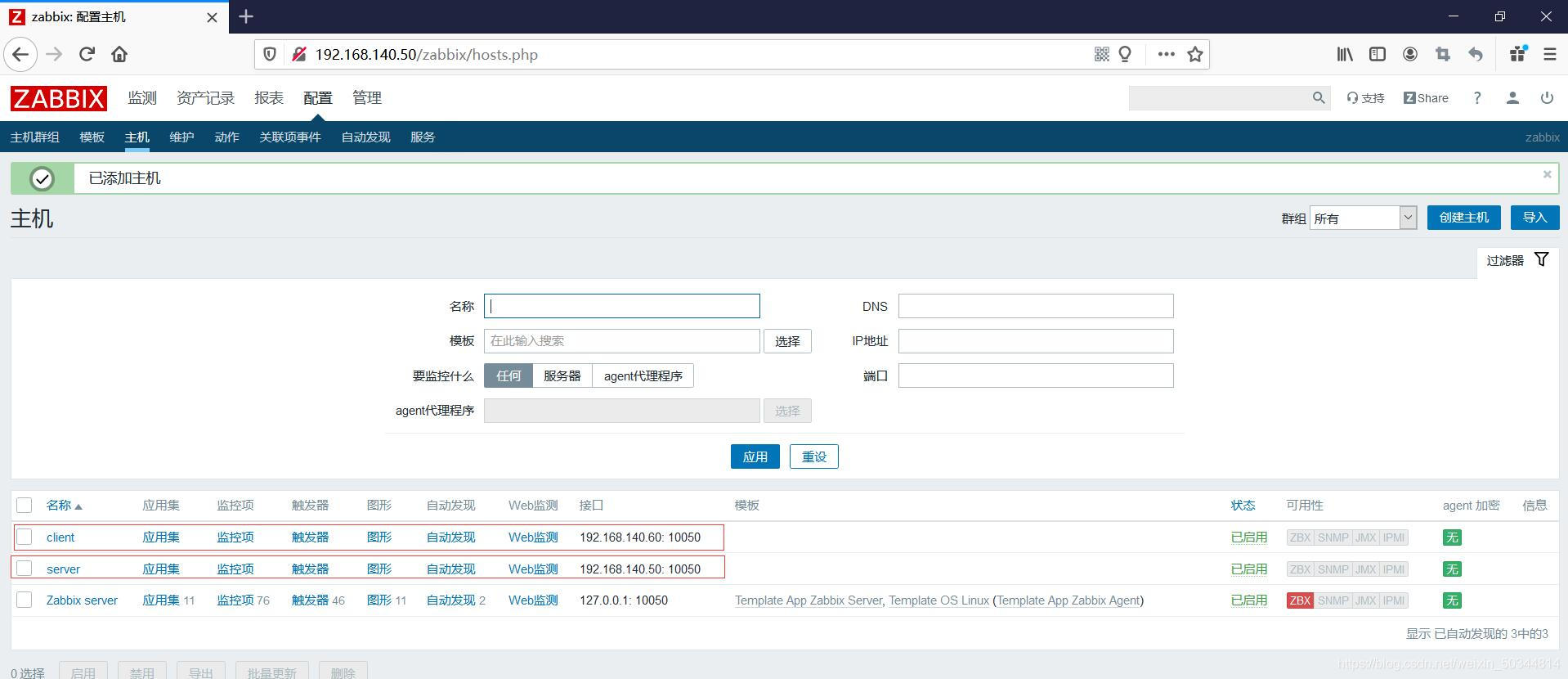This screenshot has height=679, width=1568.
Task: Open Zabbix help question mark icon
Action: coord(1477,98)
